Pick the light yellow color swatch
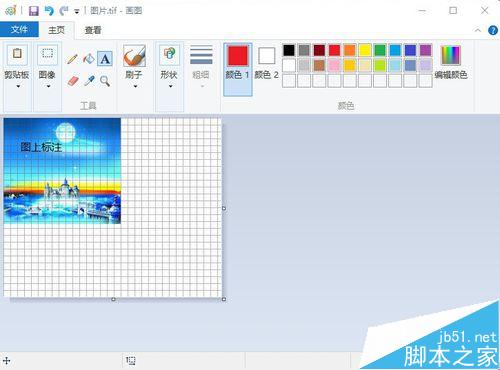500x370 pixels. click(365, 65)
